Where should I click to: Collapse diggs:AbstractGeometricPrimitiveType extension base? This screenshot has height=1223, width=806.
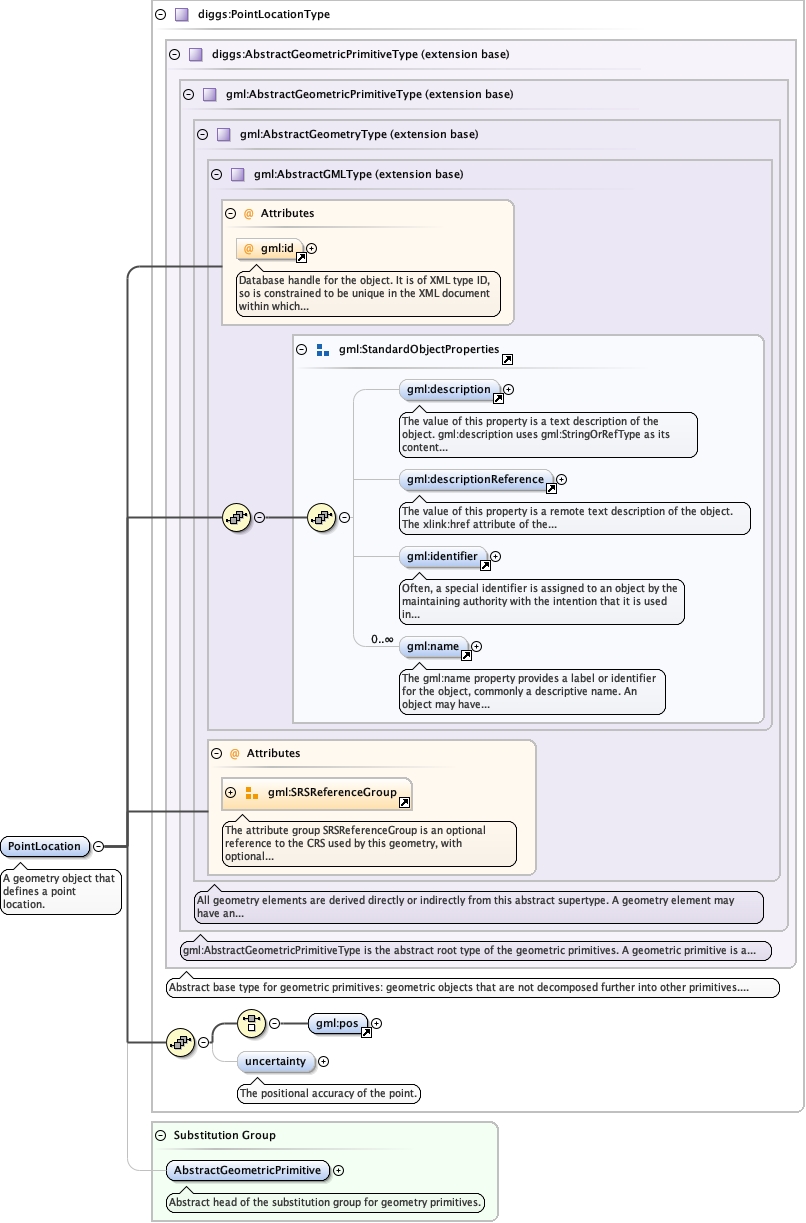174,54
